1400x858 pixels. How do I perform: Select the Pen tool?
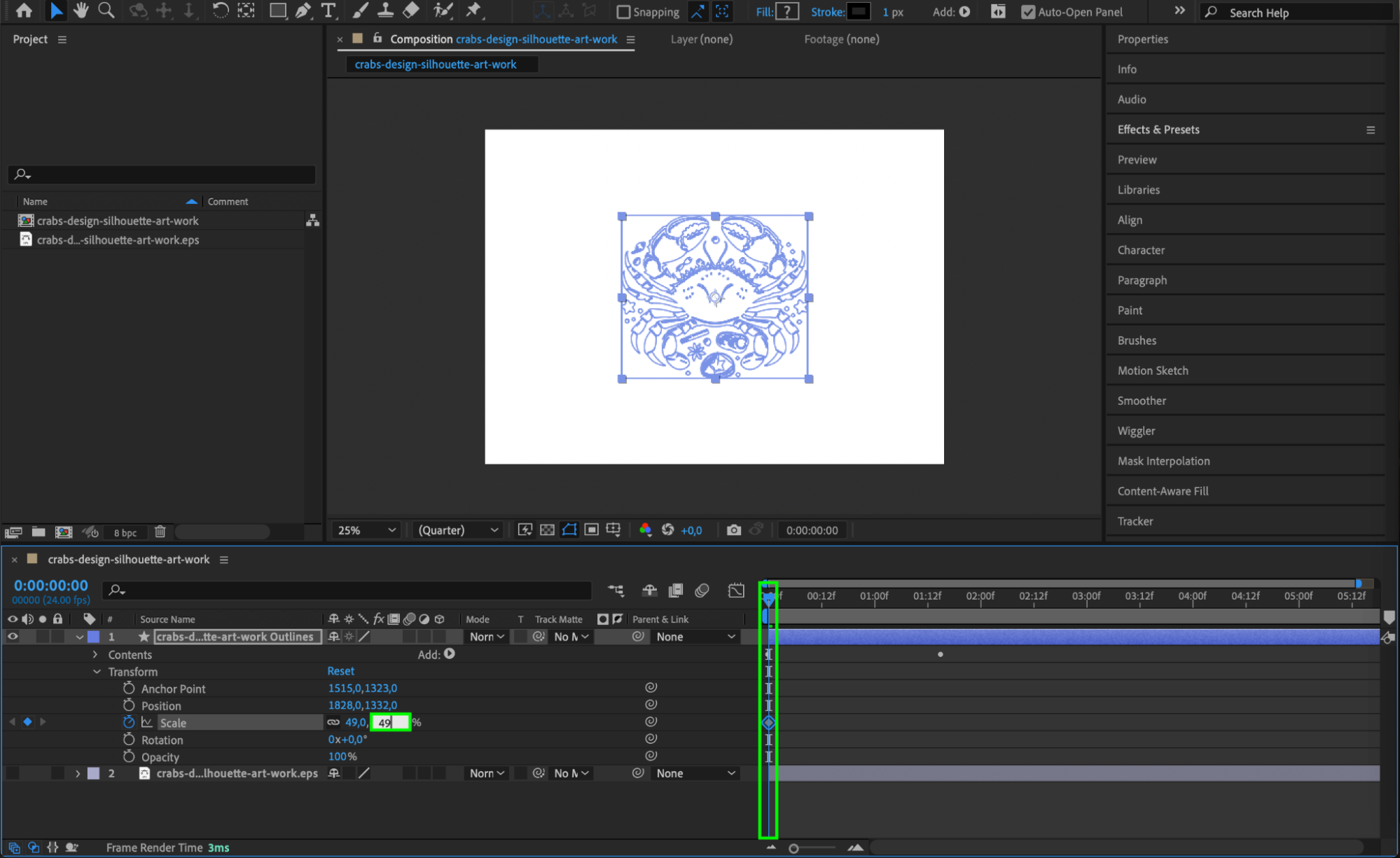click(303, 11)
